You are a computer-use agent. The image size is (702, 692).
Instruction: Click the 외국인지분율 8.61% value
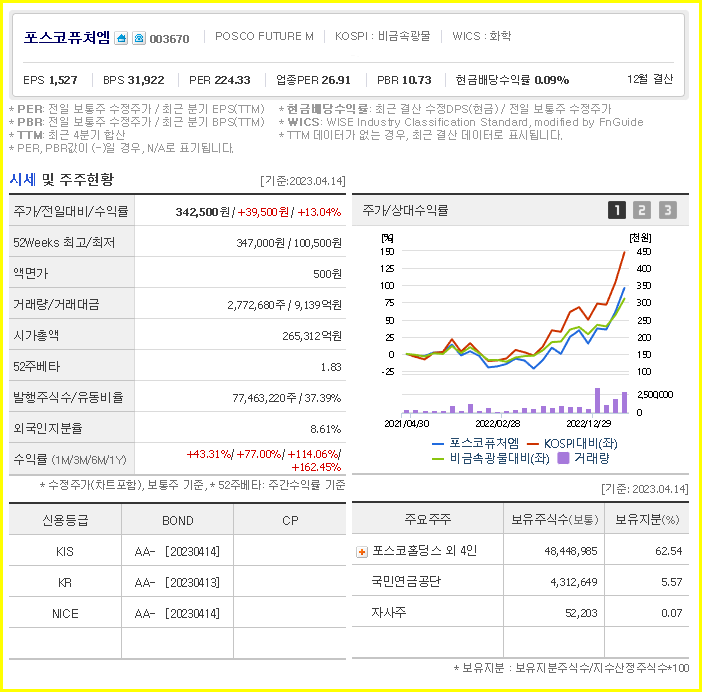325,429
